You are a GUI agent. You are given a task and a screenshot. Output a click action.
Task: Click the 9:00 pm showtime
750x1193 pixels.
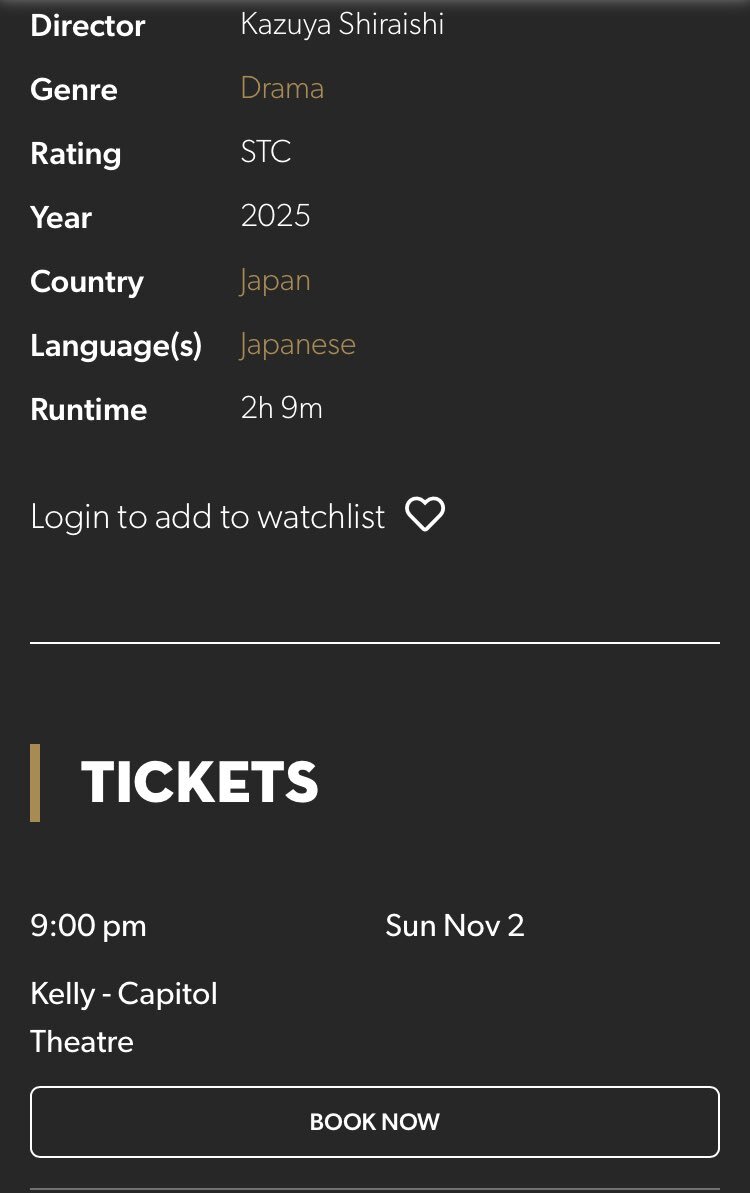pos(88,925)
